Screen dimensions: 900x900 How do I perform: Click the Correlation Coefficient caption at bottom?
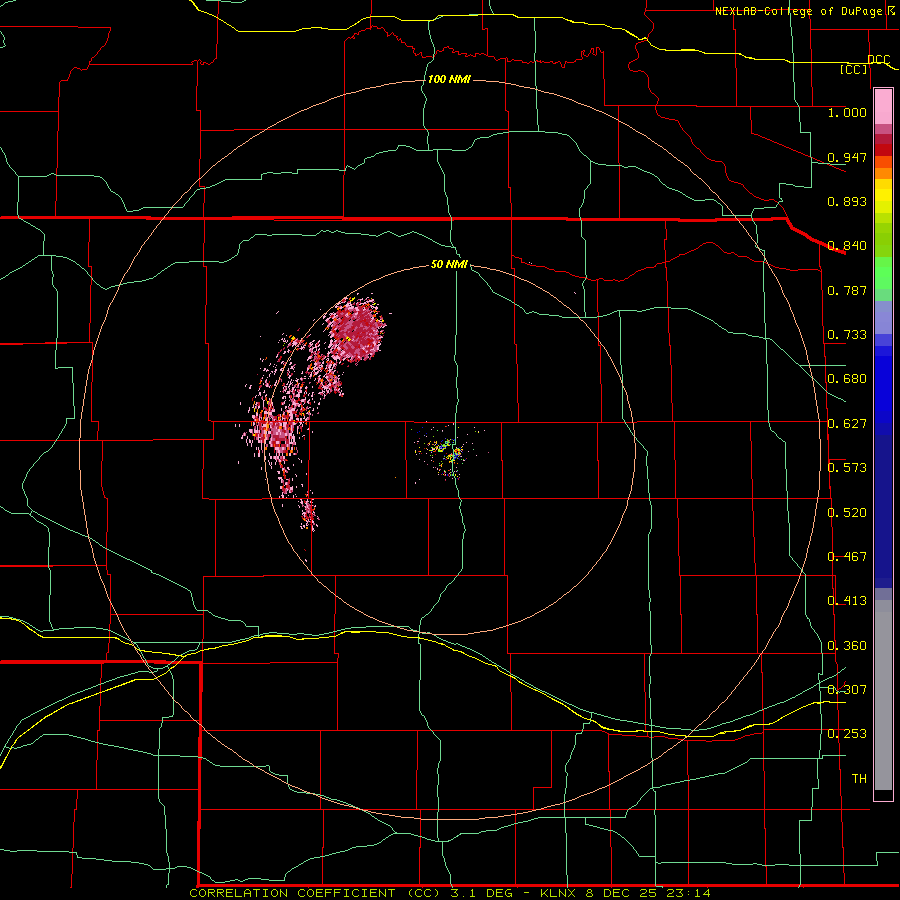click(449, 893)
